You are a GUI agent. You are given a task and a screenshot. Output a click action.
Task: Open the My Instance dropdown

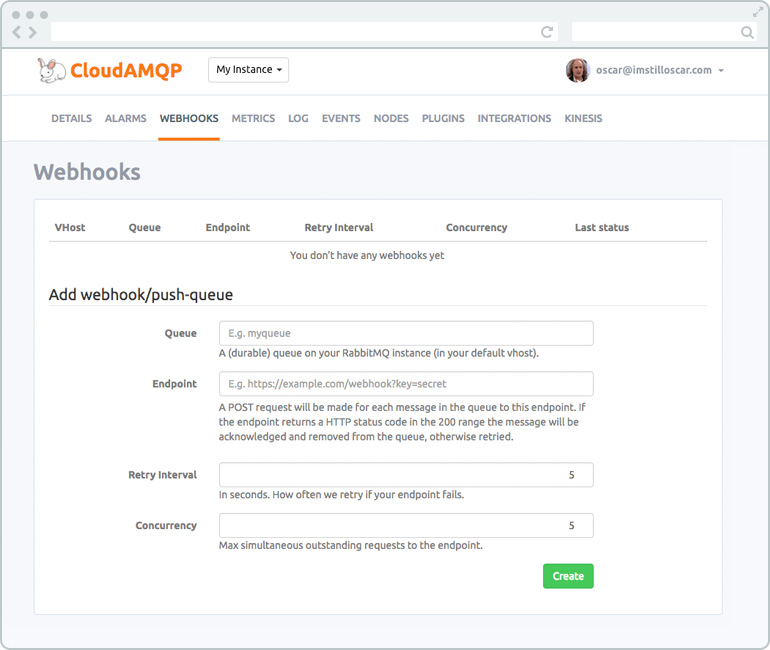(x=248, y=70)
